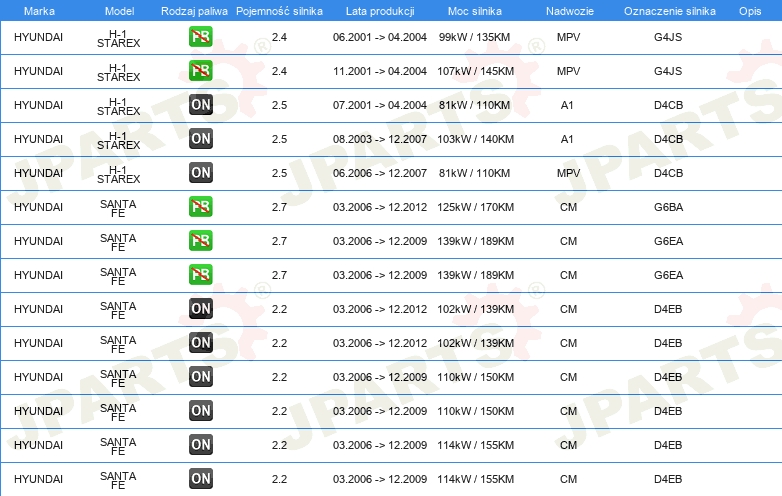The height and width of the screenshot is (496, 782).
Task: Click the PB icon in the first G6EA row
Action: 200,241
